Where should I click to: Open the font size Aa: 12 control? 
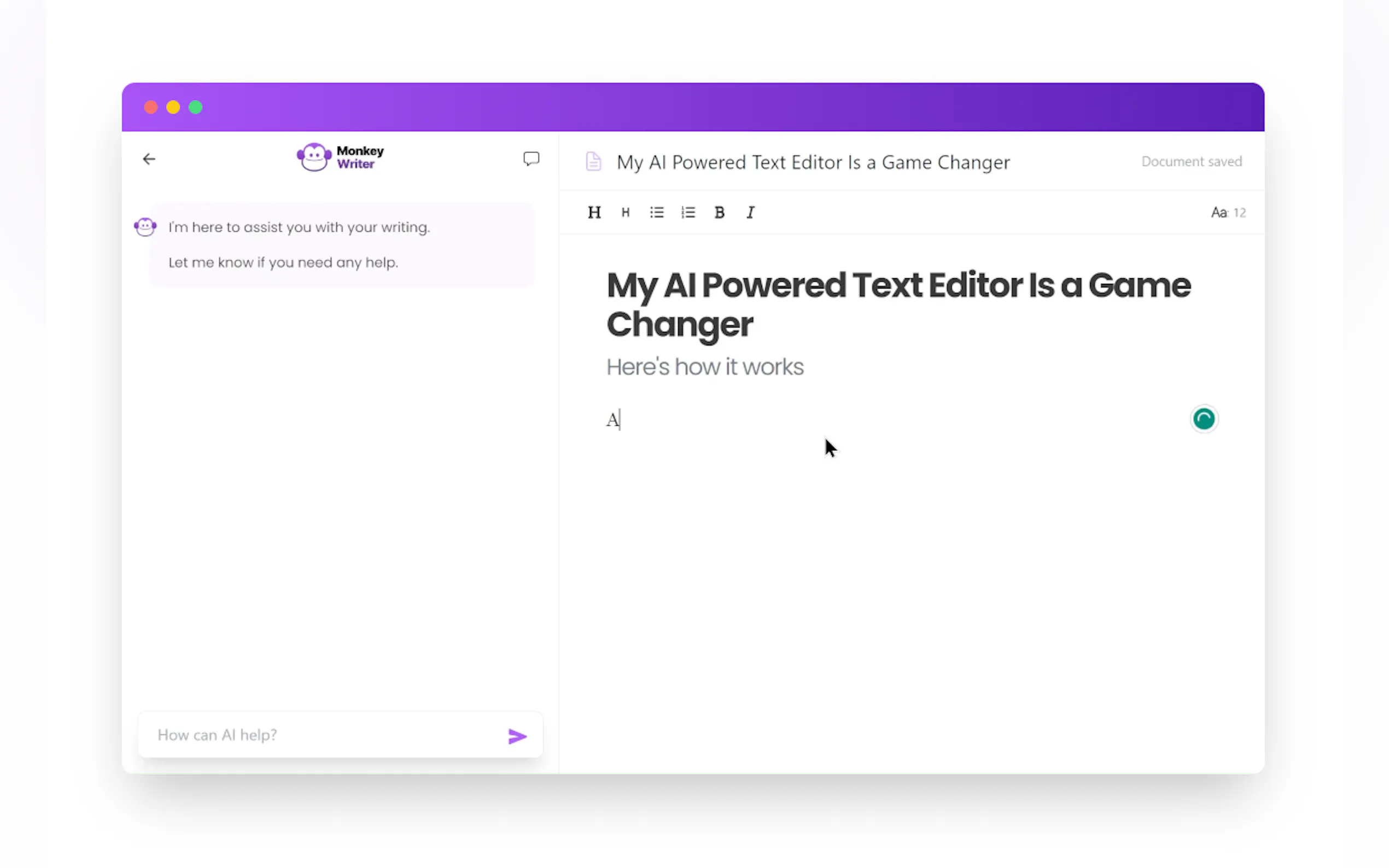click(x=1228, y=213)
